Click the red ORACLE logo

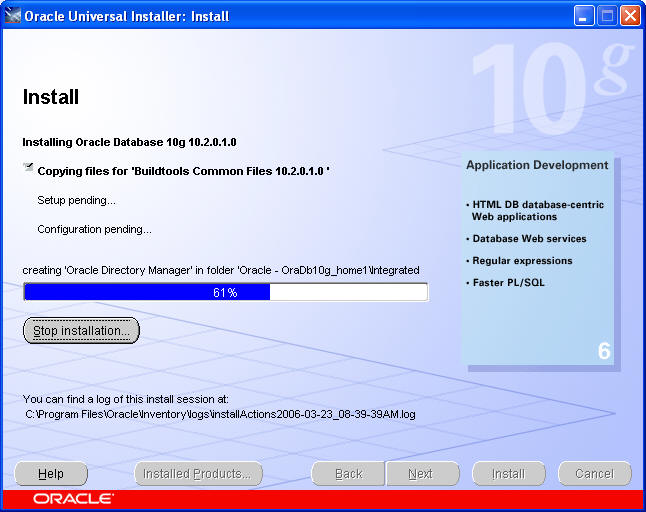pos(73,498)
